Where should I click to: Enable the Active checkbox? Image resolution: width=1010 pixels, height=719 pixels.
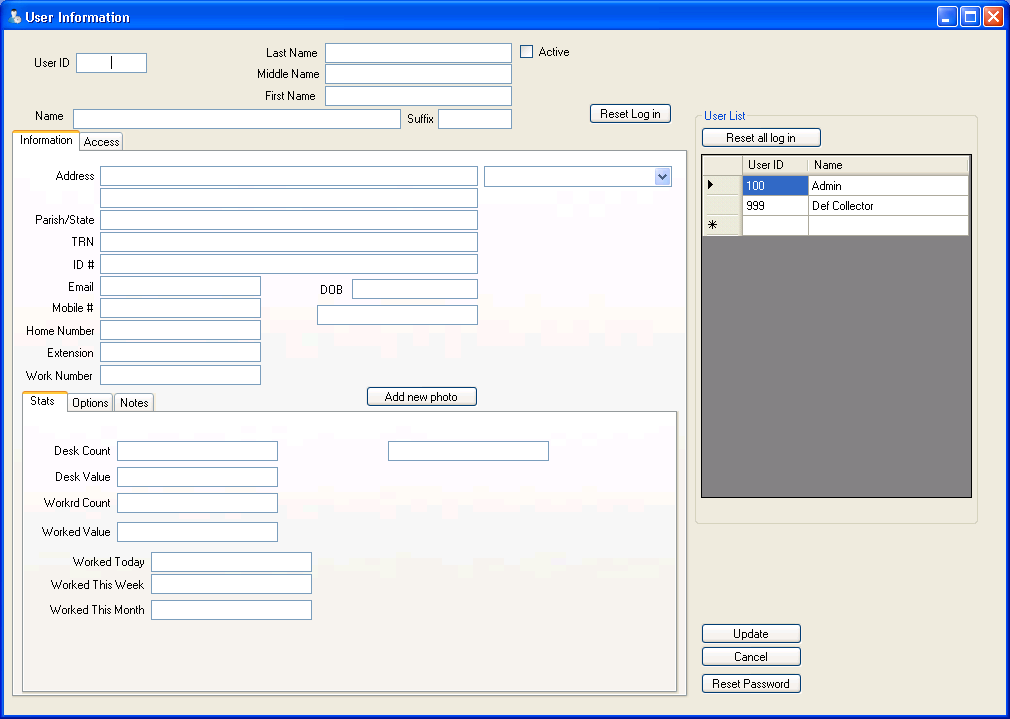tap(527, 52)
